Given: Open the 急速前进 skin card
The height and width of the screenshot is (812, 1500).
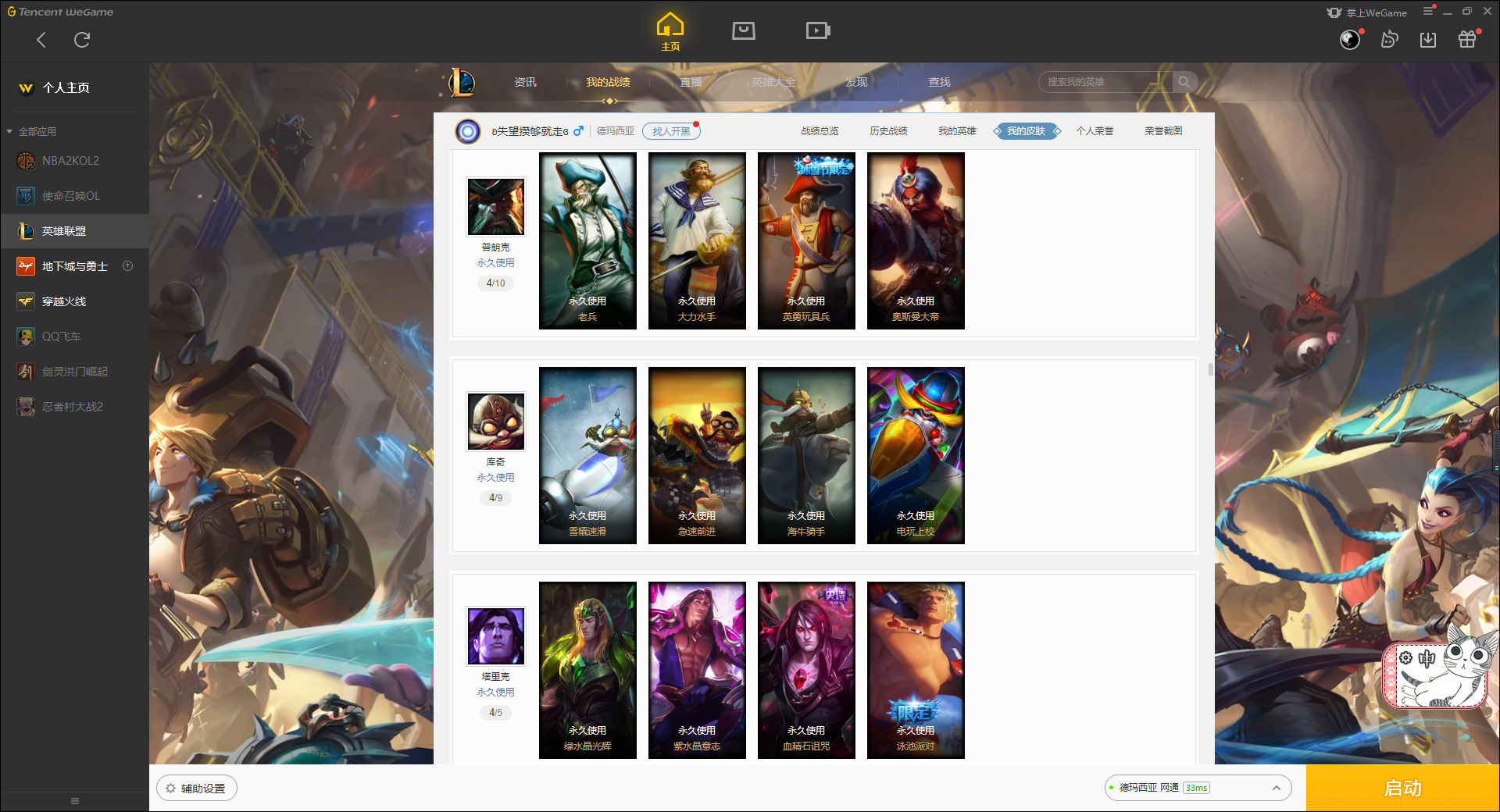Looking at the screenshot, I should click(x=697, y=455).
